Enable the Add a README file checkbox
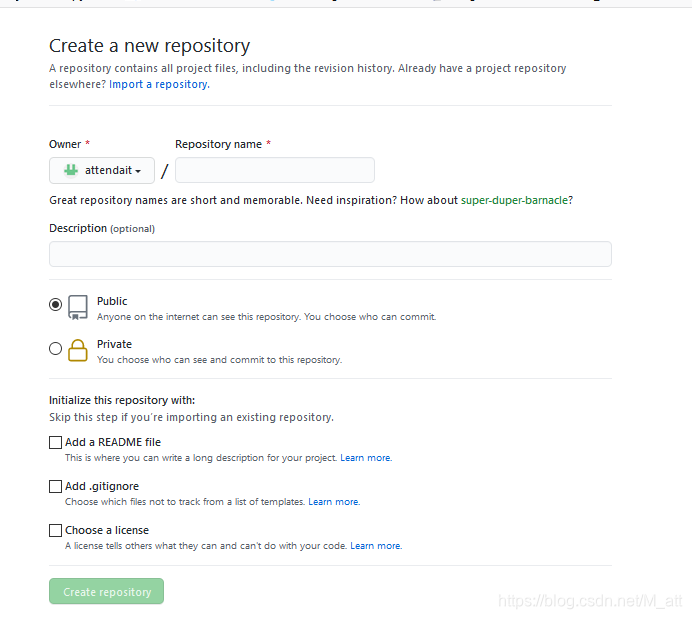692x619 pixels. pyautogui.click(x=56, y=442)
